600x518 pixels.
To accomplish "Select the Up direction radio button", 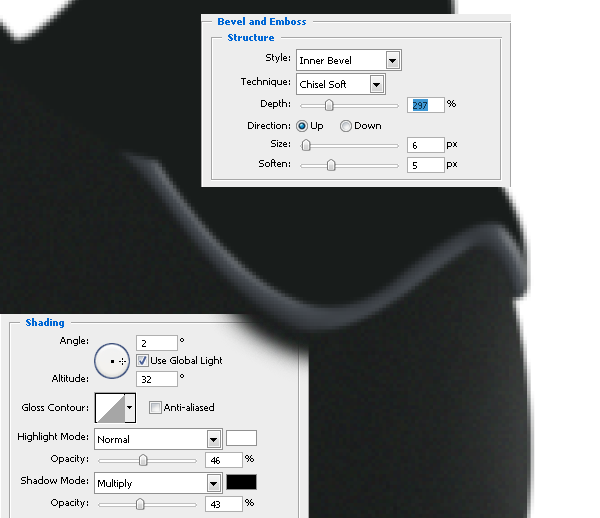I will tap(302, 126).
